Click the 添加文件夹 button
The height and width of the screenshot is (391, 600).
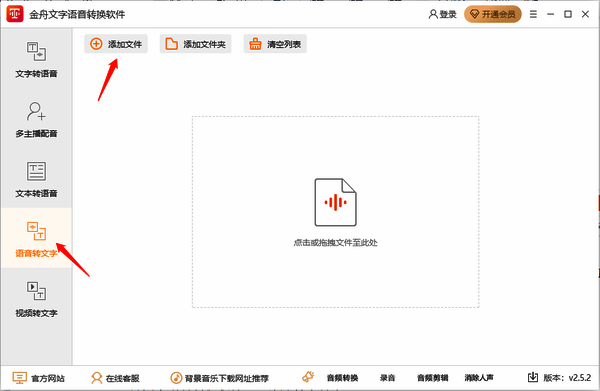[x=196, y=44]
